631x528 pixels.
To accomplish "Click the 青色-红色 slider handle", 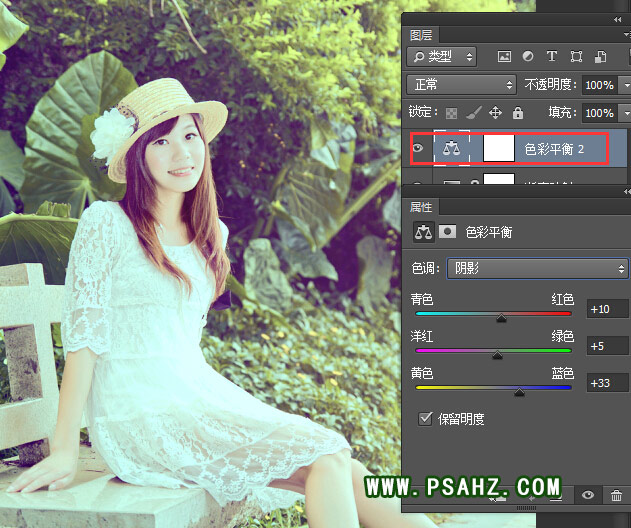I will click(x=501, y=318).
